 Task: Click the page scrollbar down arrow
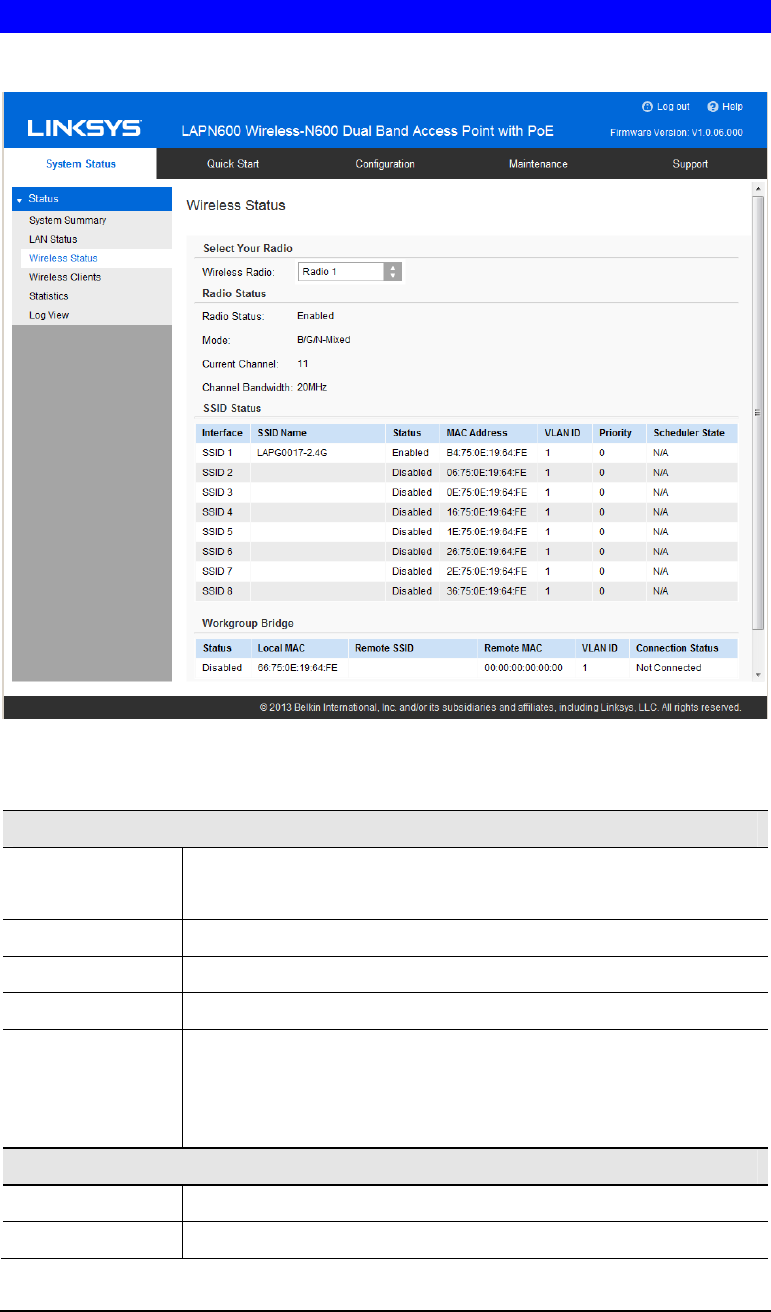[x=757, y=675]
